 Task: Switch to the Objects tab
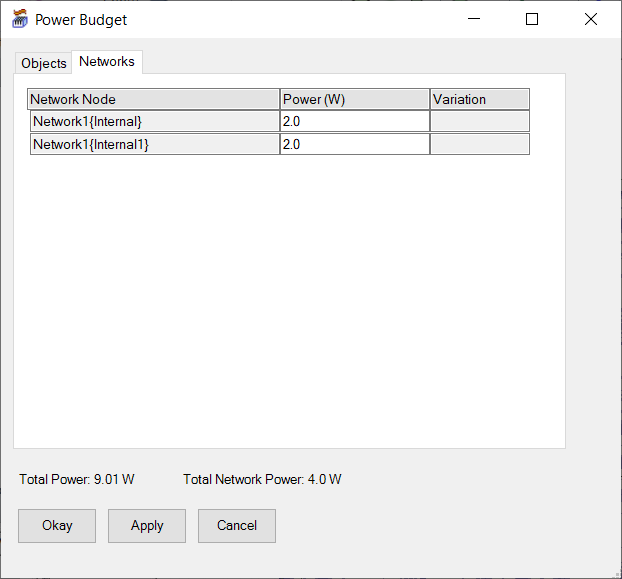pyautogui.click(x=44, y=63)
